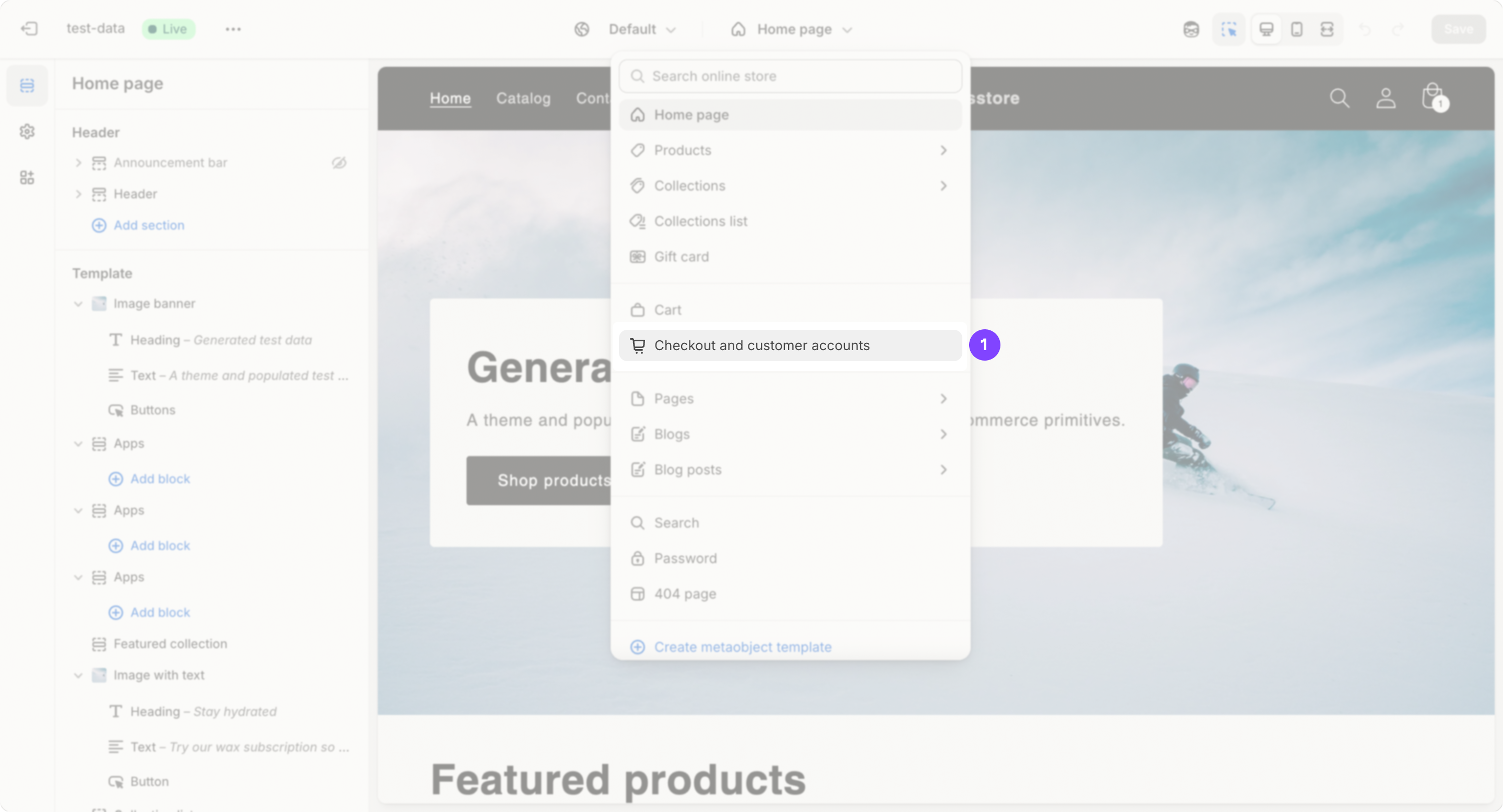Click the storefront search magnifier icon
1503x812 pixels.
tap(1339, 98)
